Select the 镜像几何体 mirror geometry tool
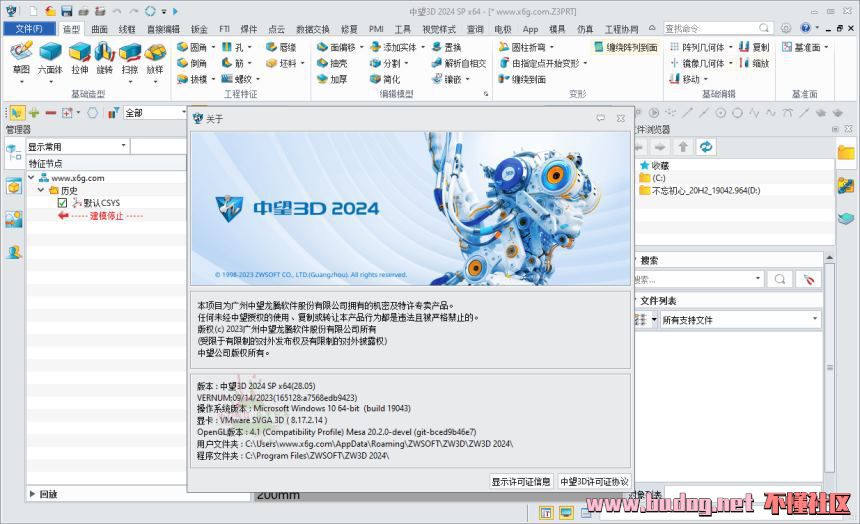 pyautogui.click(x=697, y=63)
